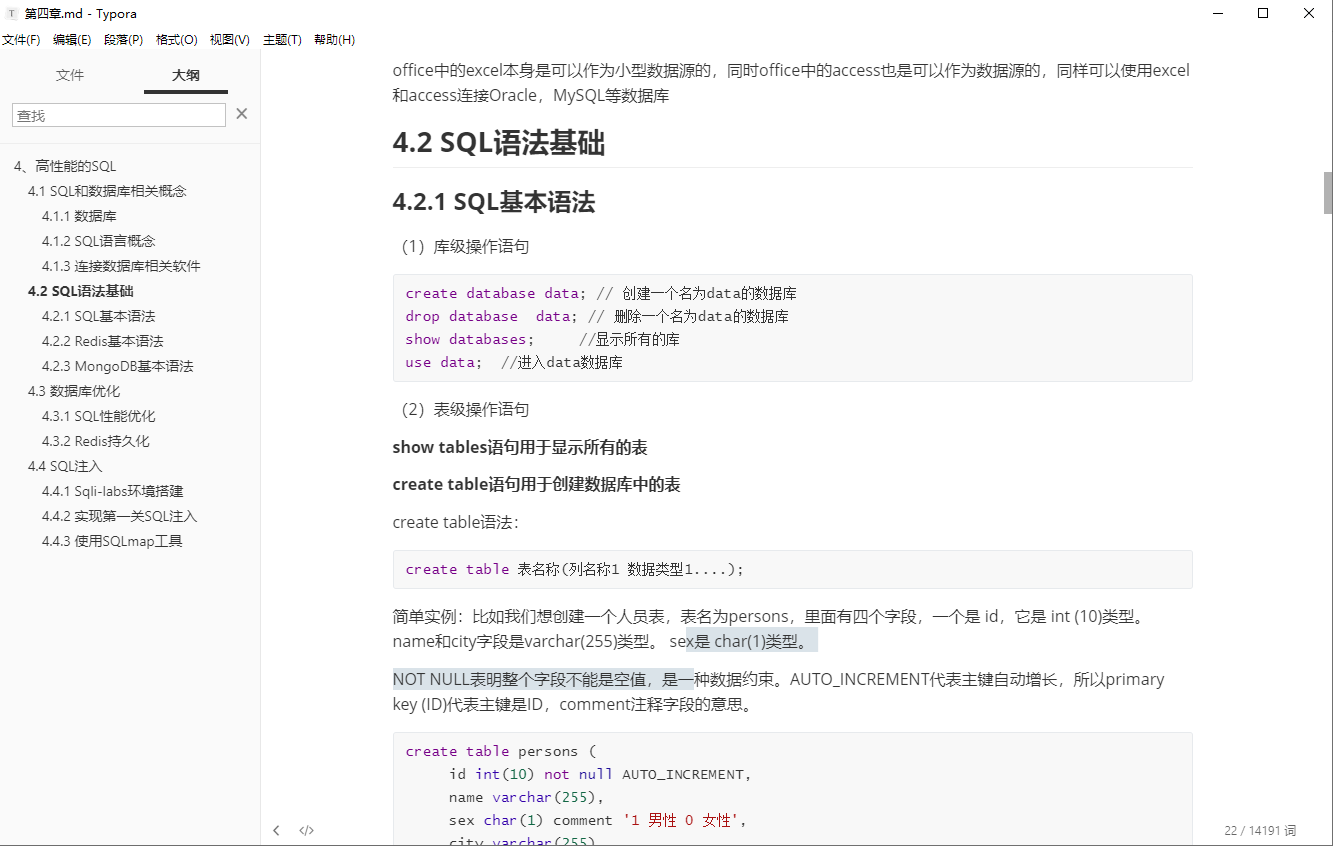Screen dimensions: 1333x846
Task: Click the top paragraph starting office中的excel
Action: [792, 83]
